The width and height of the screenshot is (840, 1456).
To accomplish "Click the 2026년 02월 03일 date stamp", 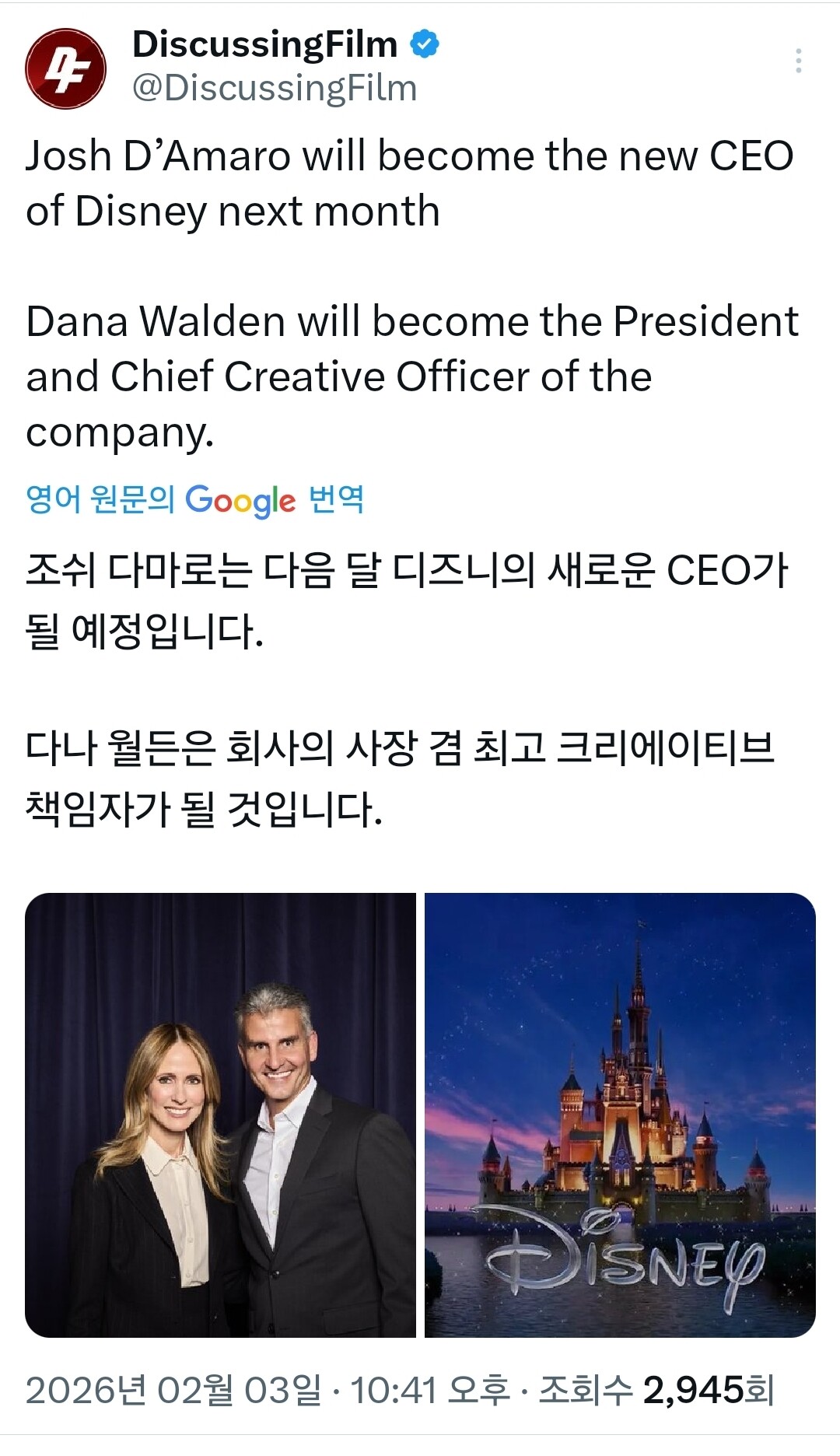I will tap(173, 1390).
